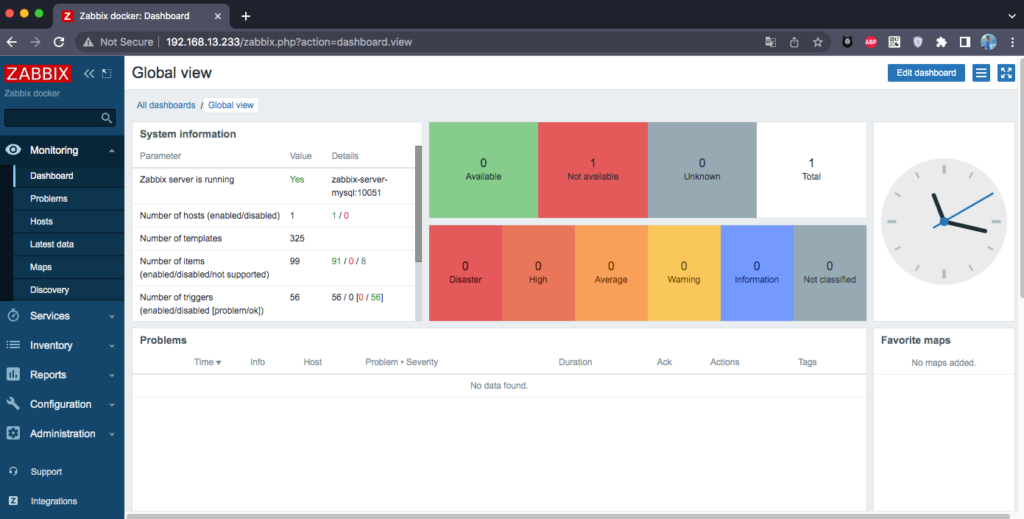This screenshot has width=1024, height=519.
Task: Click the Global view breadcrumb
Action: (x=231, y=105)
